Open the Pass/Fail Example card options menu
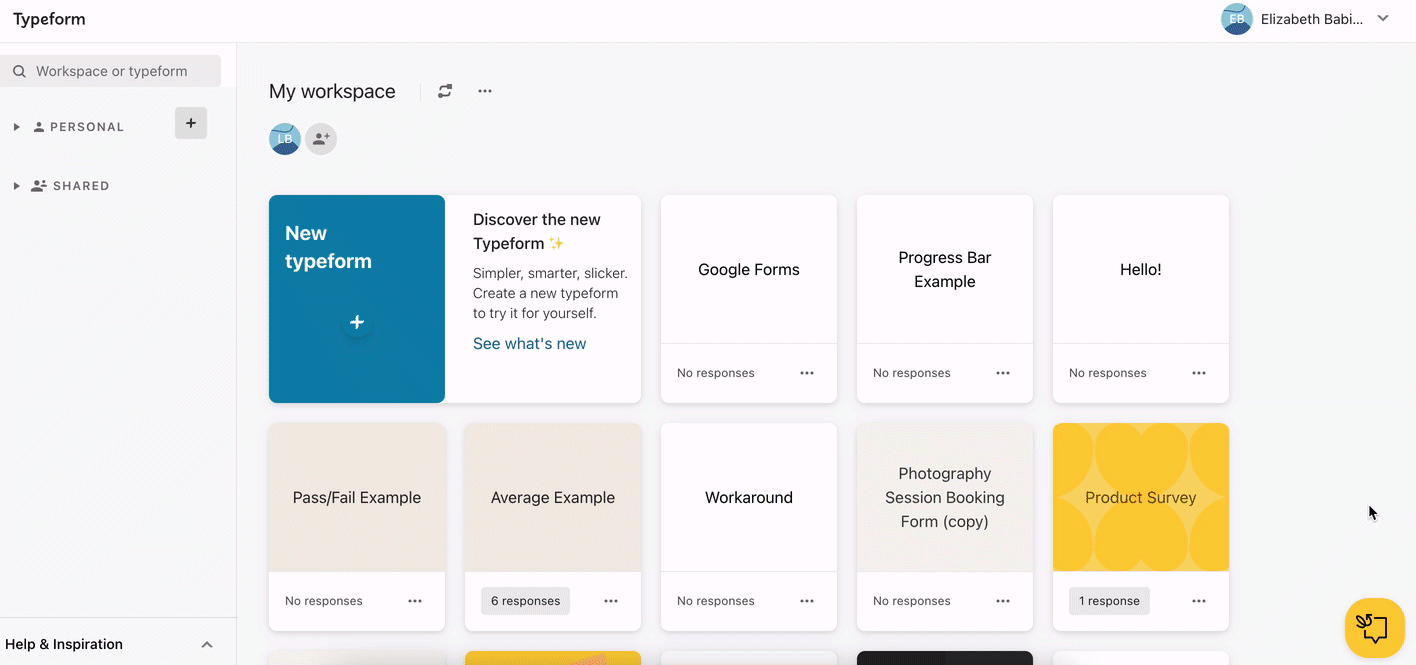1416x665 pixels. [415, 601]
